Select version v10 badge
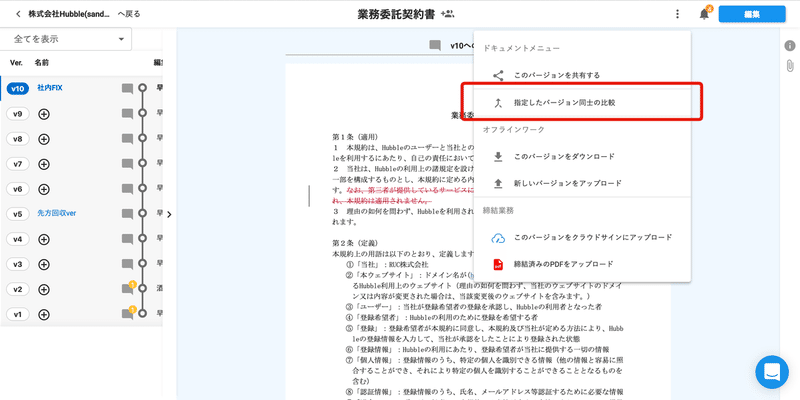The image size is (800, 400). point(18,89)
